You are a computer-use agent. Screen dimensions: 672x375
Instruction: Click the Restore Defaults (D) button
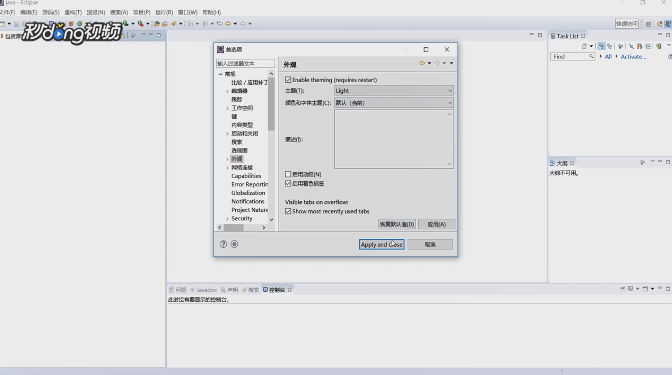(x=397, y=224)
